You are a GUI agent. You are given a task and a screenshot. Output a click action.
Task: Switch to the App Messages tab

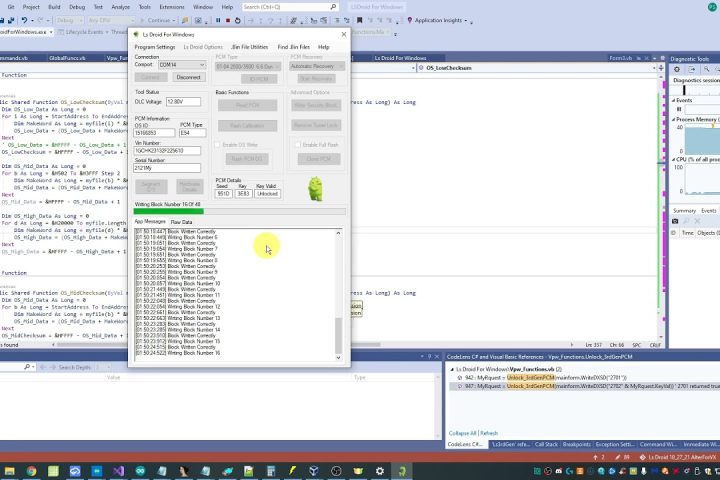150,222
